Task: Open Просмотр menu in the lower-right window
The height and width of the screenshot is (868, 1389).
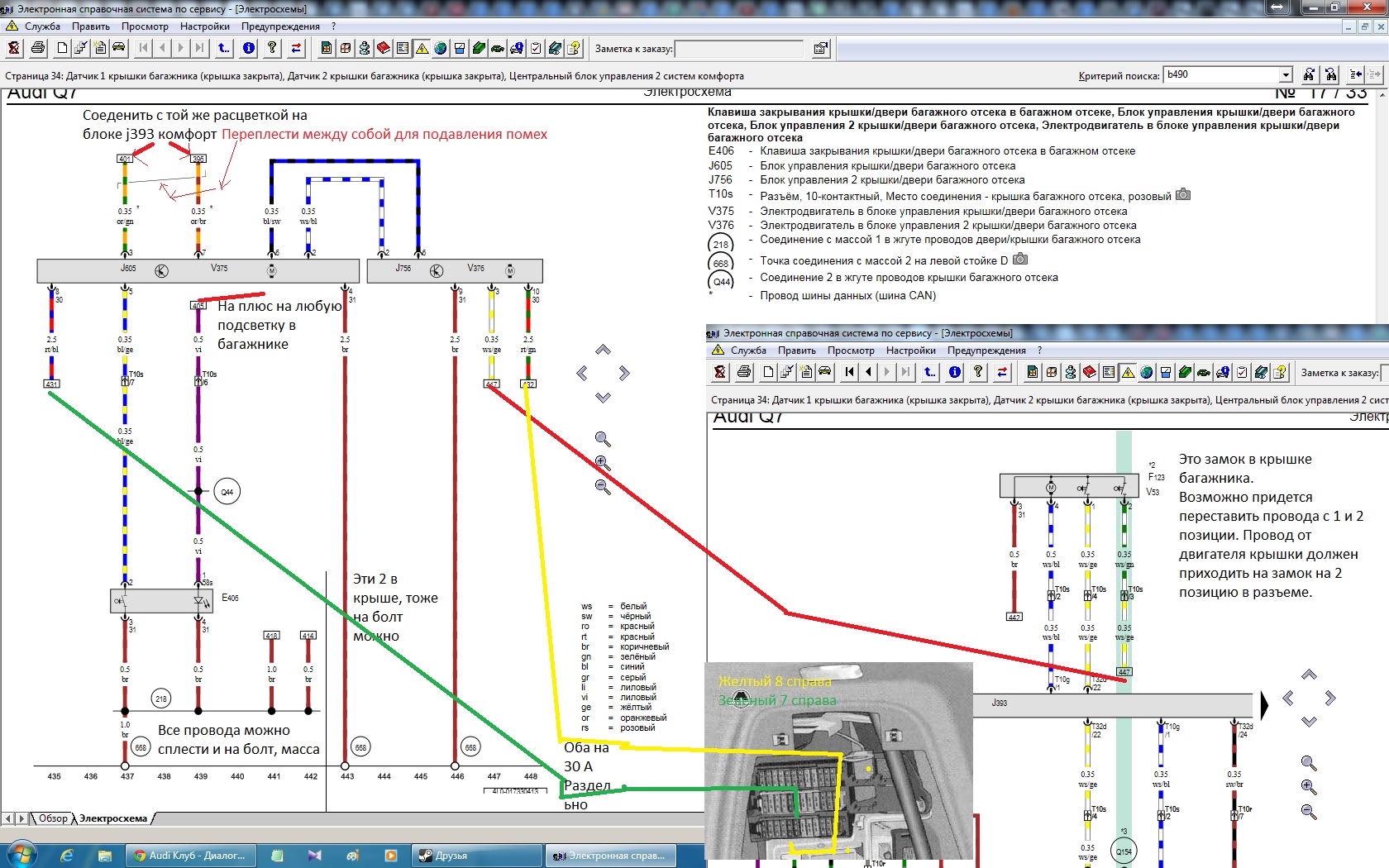Action: (851, 351)
